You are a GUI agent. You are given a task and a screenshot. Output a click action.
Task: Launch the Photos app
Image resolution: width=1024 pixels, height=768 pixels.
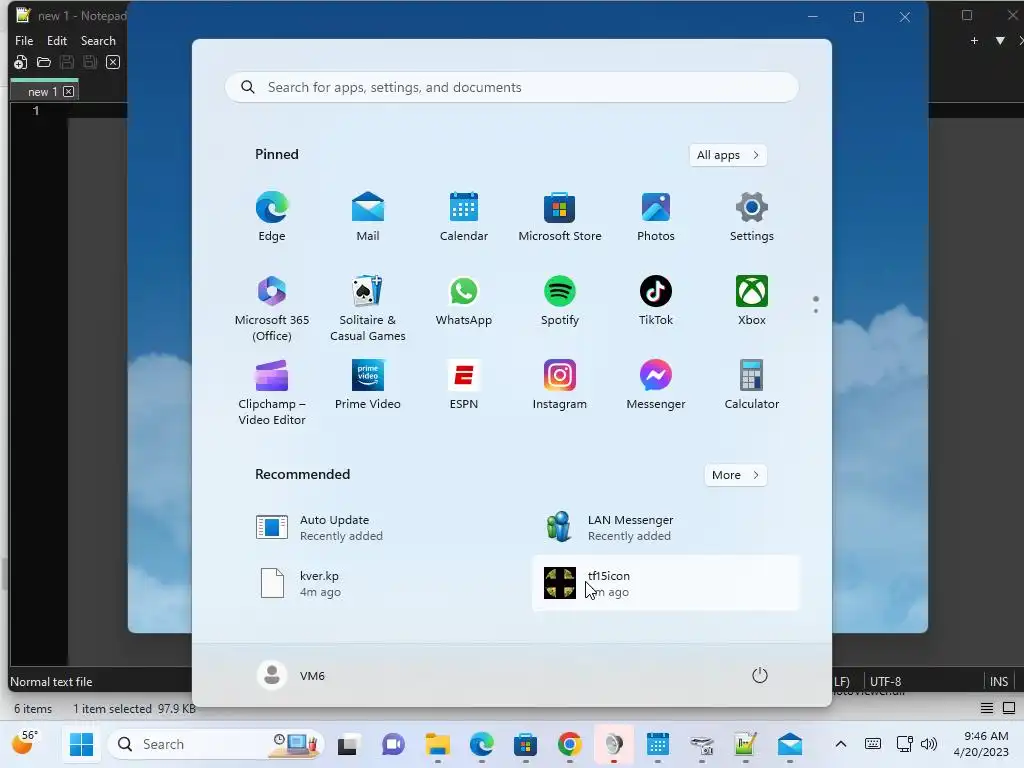coord(656,217)
